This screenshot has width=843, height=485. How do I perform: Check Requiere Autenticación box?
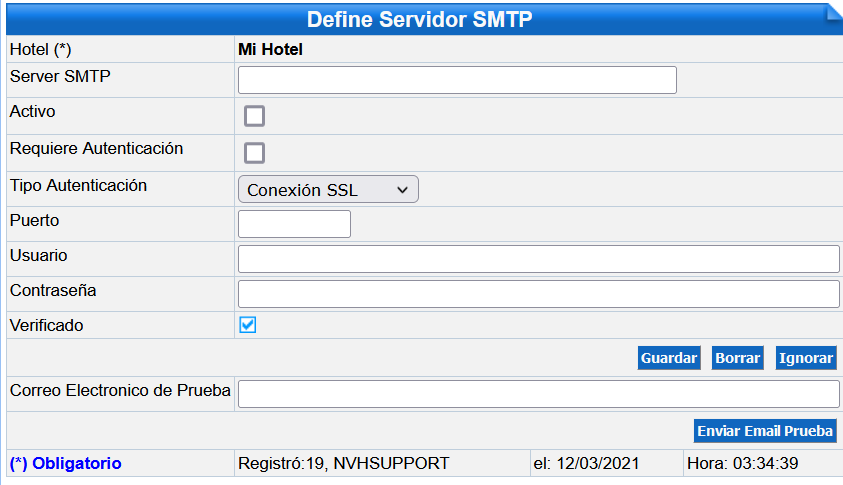(254, 153)
